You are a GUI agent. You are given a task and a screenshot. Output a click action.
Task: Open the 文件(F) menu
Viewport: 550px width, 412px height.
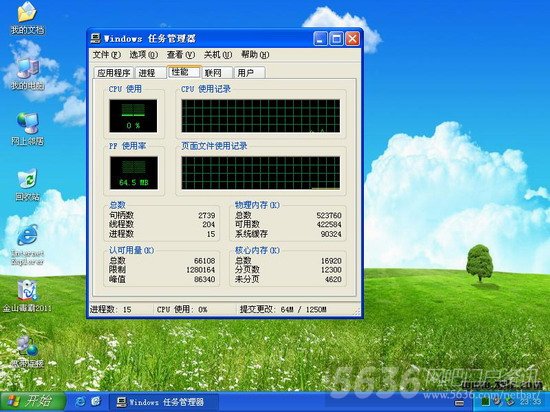107,55
